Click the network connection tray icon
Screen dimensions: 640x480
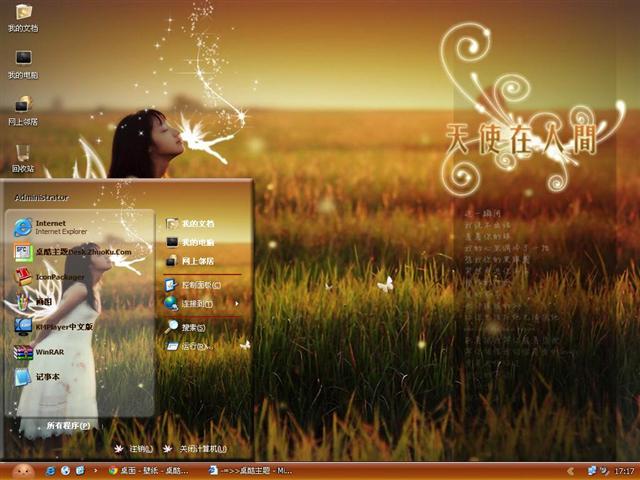(591, 471)
